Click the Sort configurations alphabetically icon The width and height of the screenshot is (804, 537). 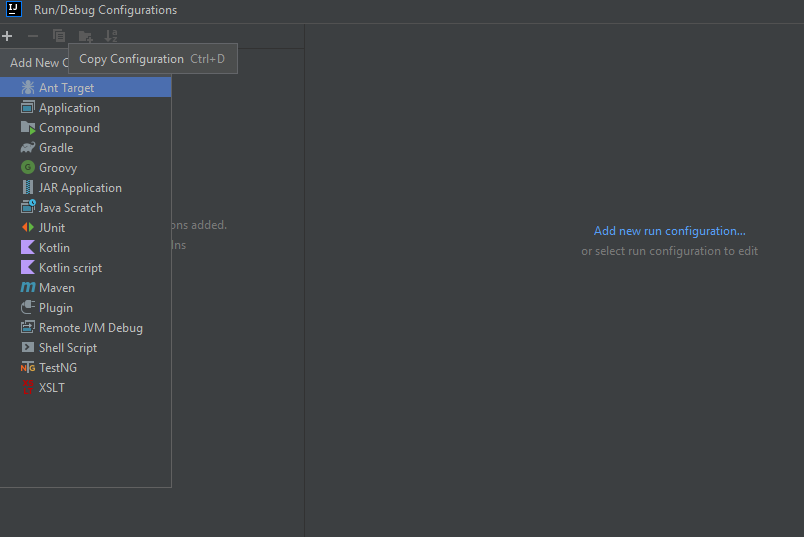click(111, 36)
